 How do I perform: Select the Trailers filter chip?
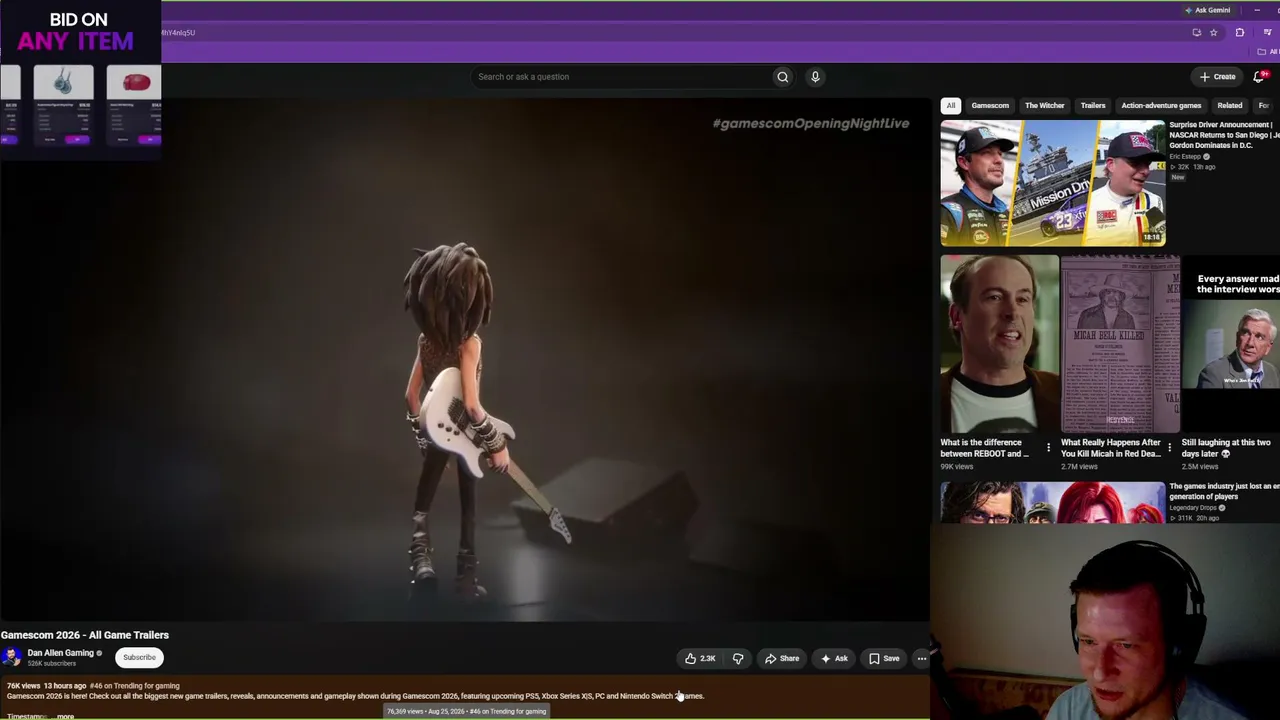pos(1093,106)
